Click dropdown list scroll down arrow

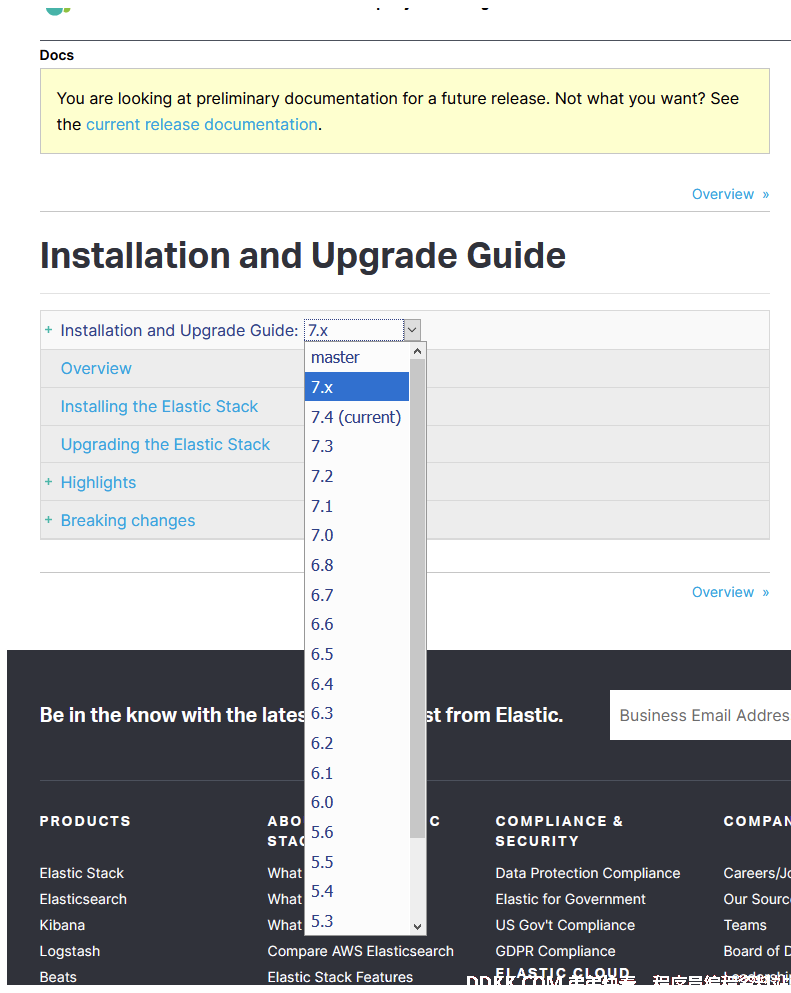tap(417, 927)
